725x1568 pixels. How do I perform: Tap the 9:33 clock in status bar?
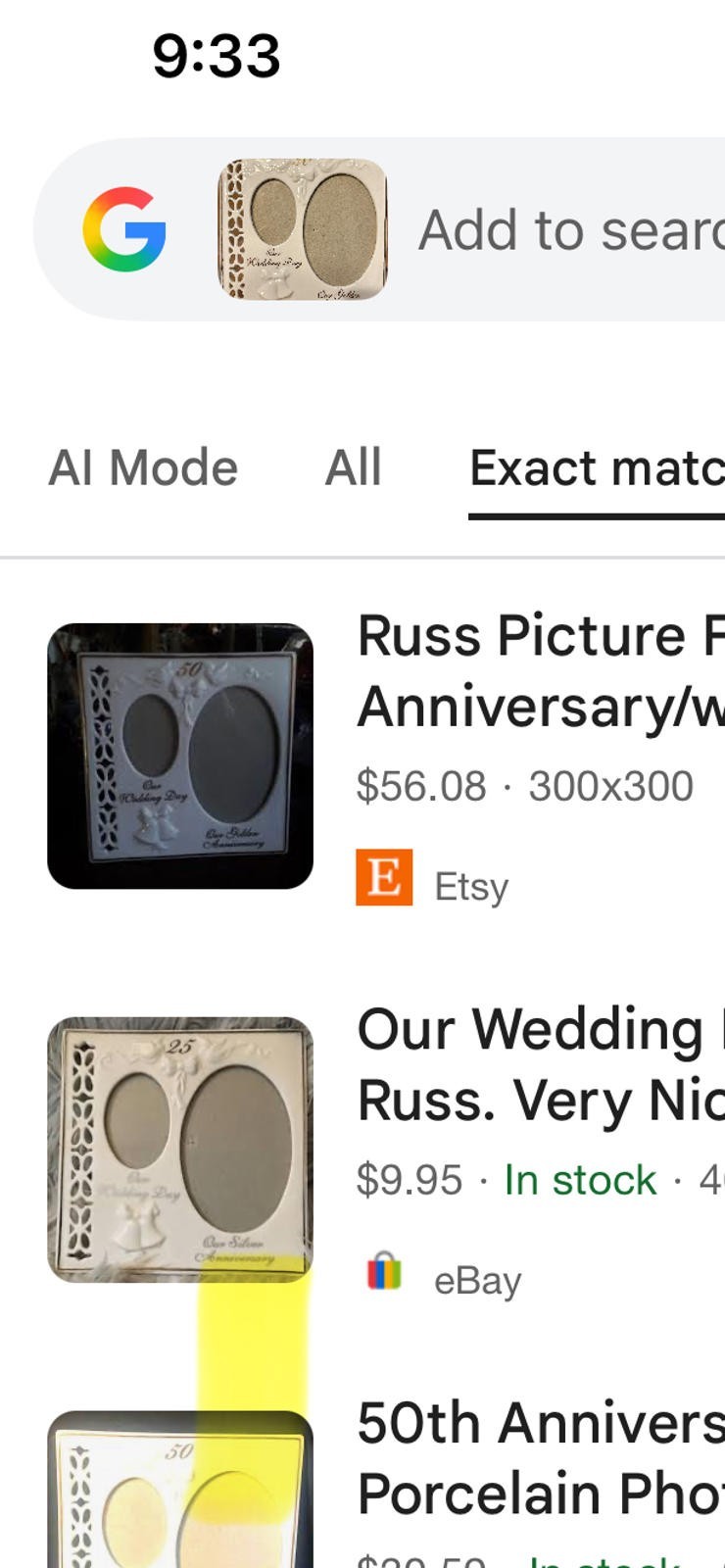click(x=217, y=56)
